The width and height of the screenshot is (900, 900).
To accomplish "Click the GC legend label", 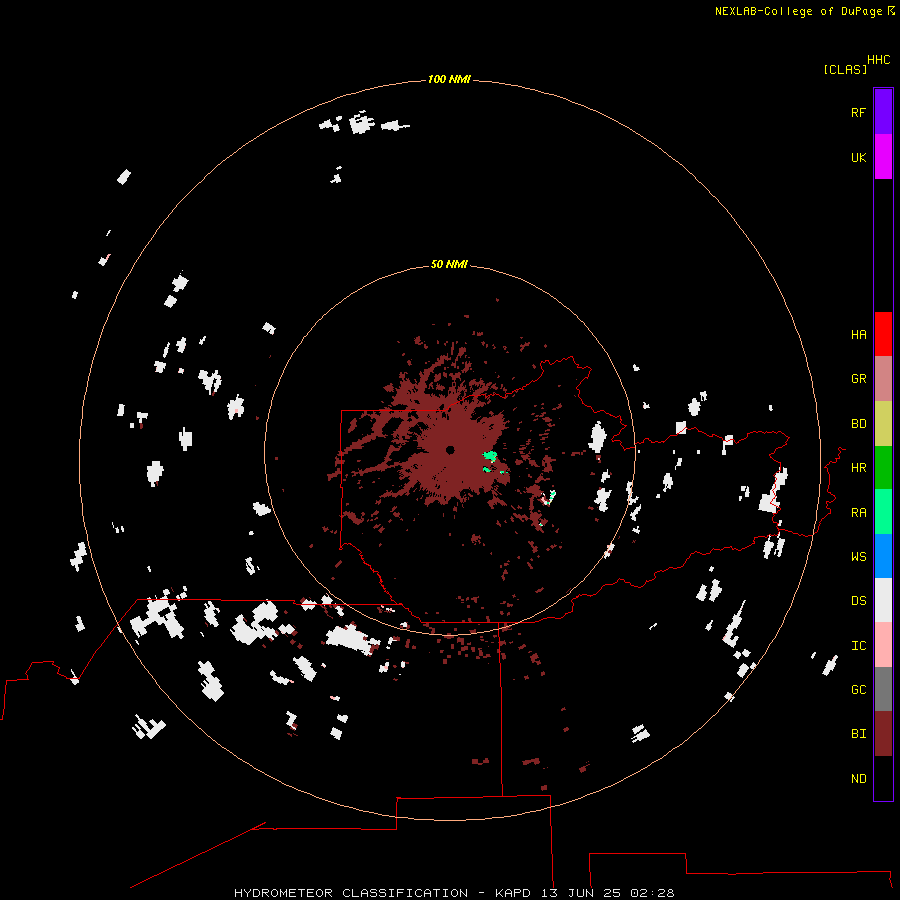I will point(858,690).
